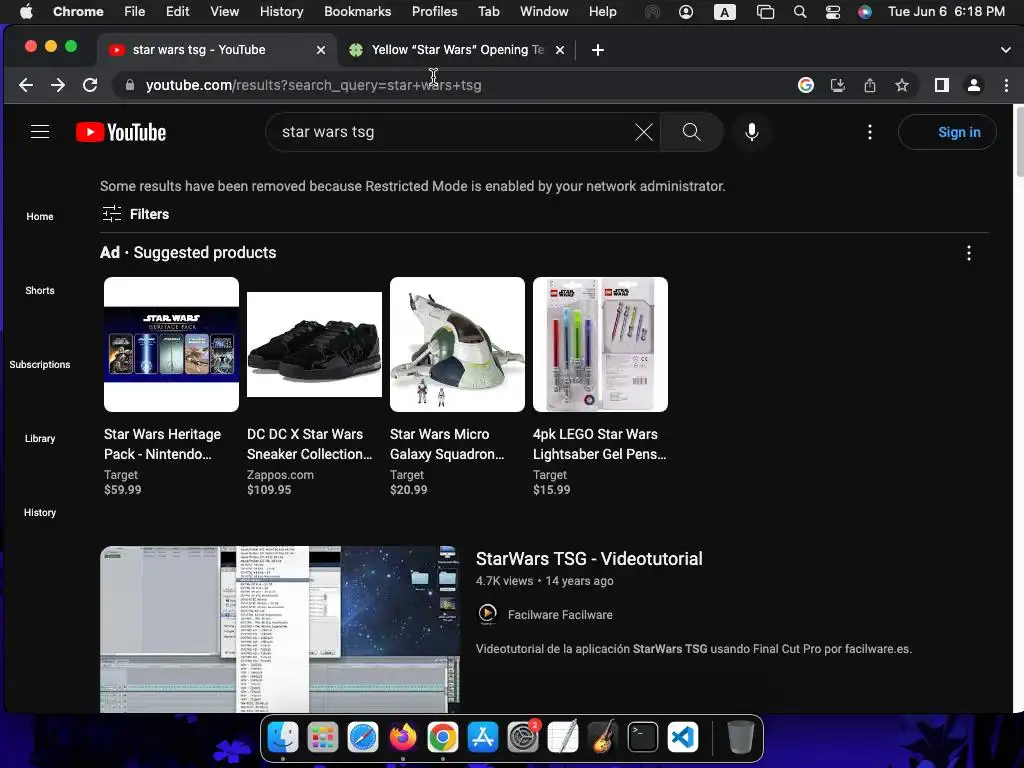Clear the search box with X icon
The height and width of the screenshot is (768, 1024).
pos(643,132)
